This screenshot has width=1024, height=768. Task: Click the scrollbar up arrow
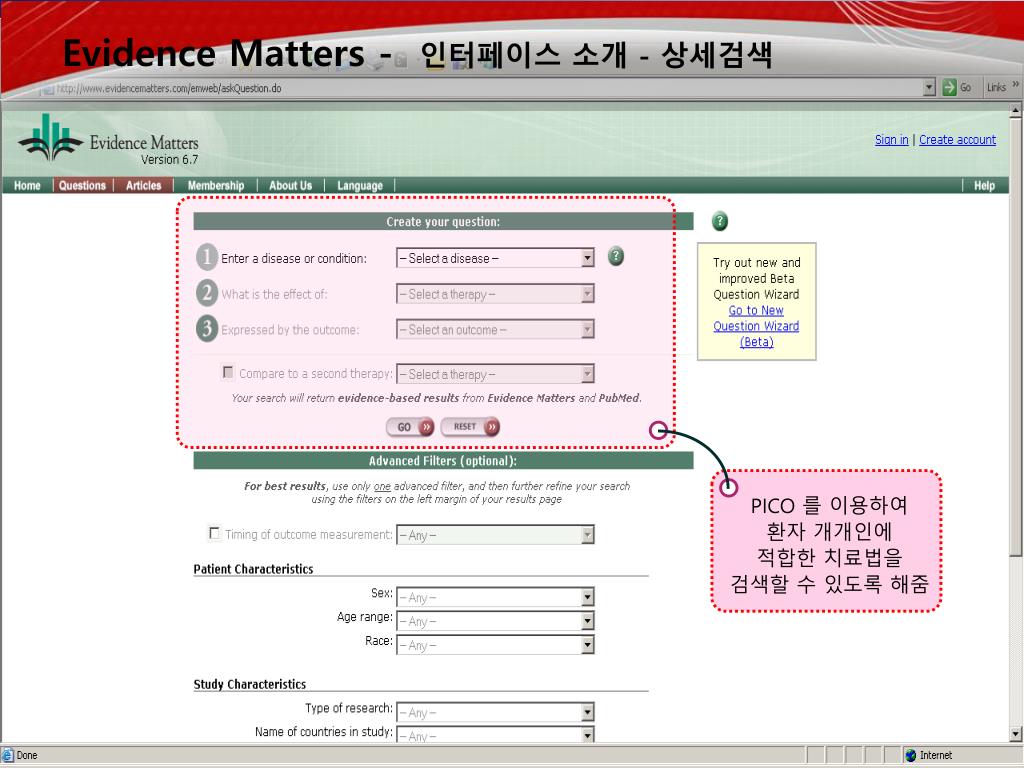click(x=1016, y=110)
